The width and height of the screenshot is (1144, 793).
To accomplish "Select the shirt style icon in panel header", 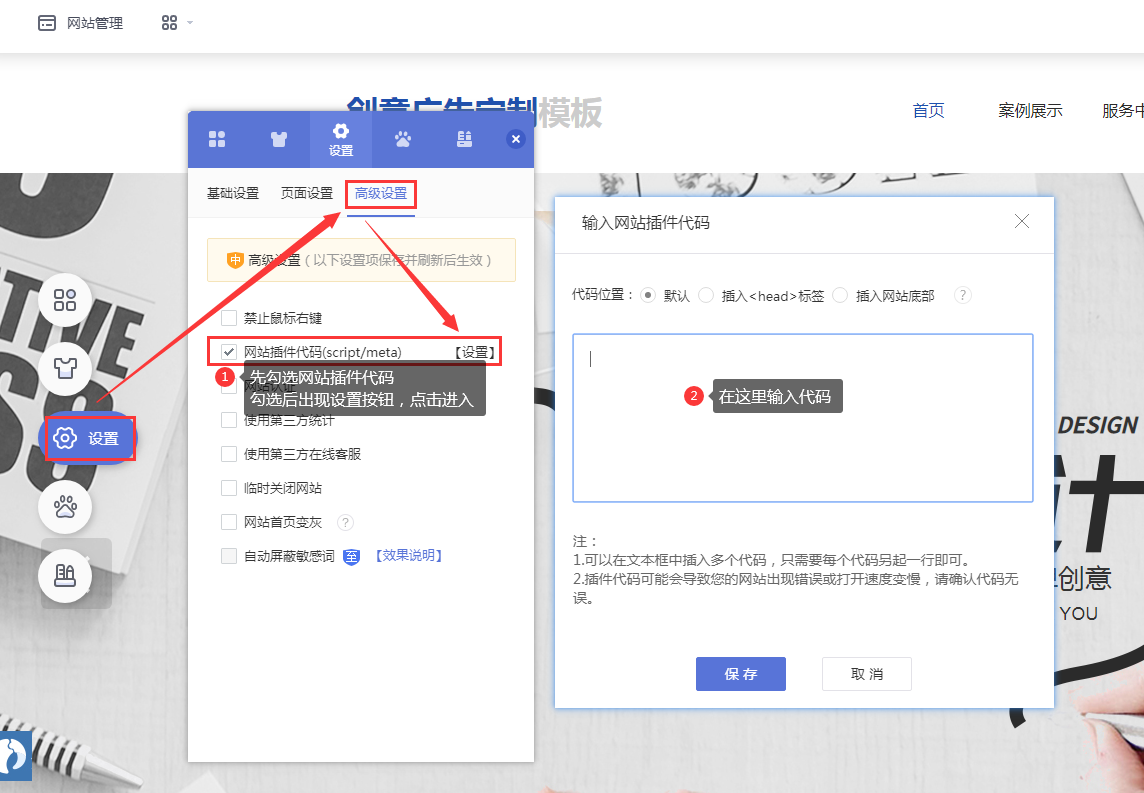I will (279, 139).
